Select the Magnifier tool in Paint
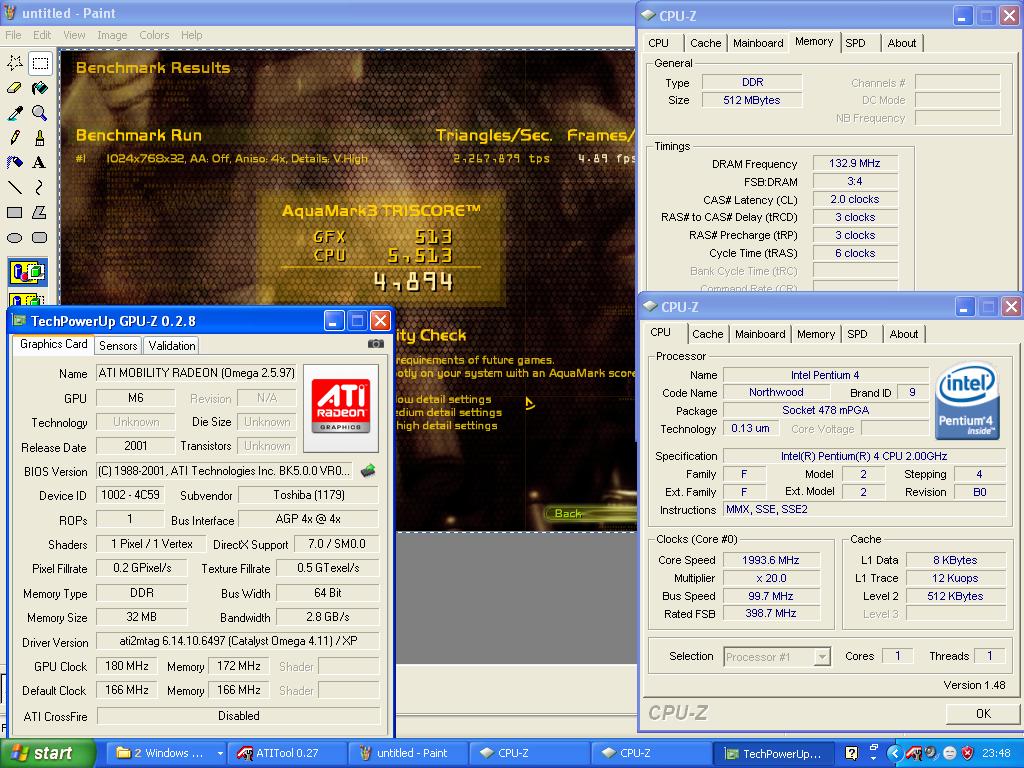1024x768 pixels. point(40,113)
